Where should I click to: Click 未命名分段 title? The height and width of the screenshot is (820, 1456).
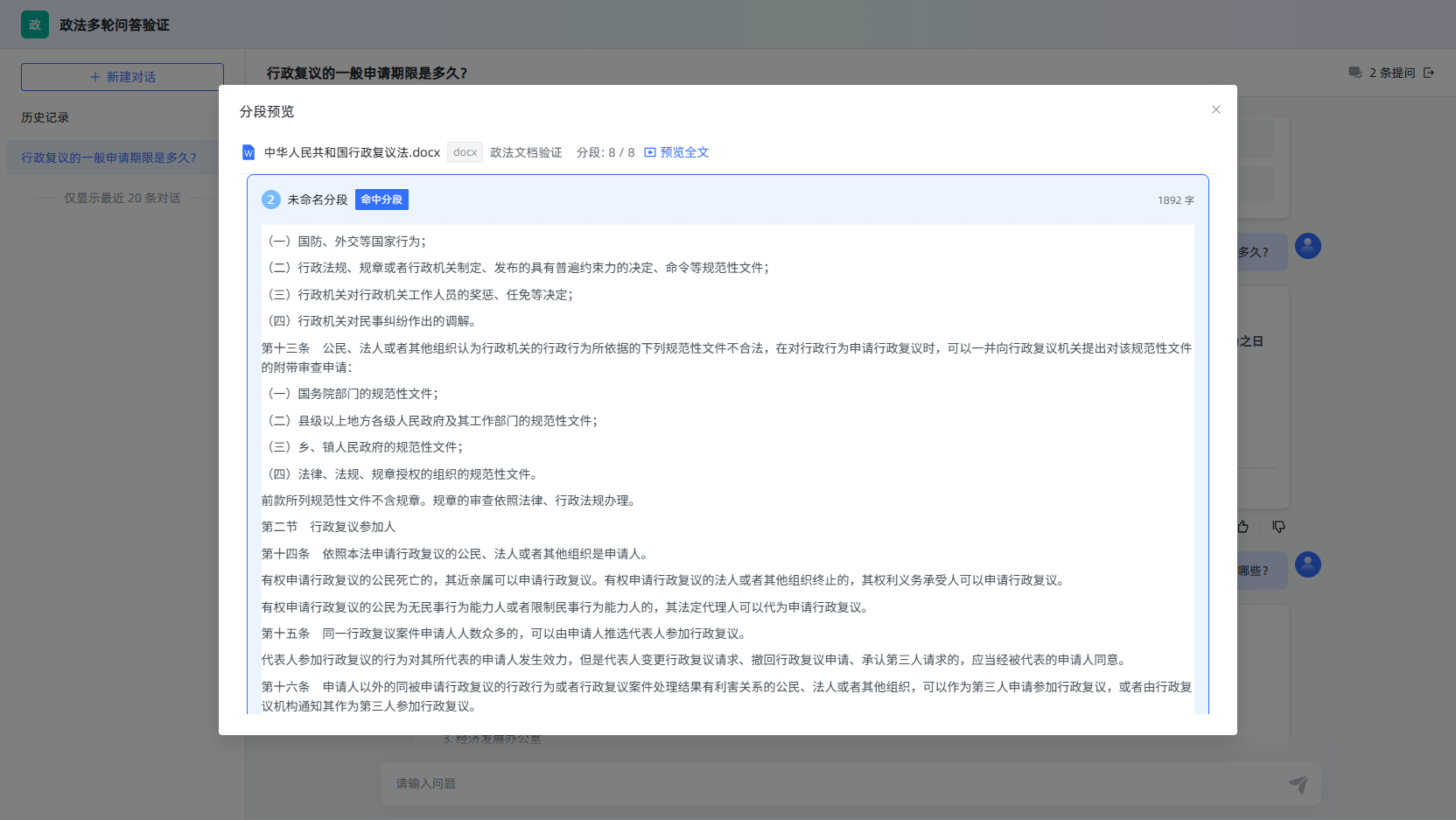pos(318,200)
